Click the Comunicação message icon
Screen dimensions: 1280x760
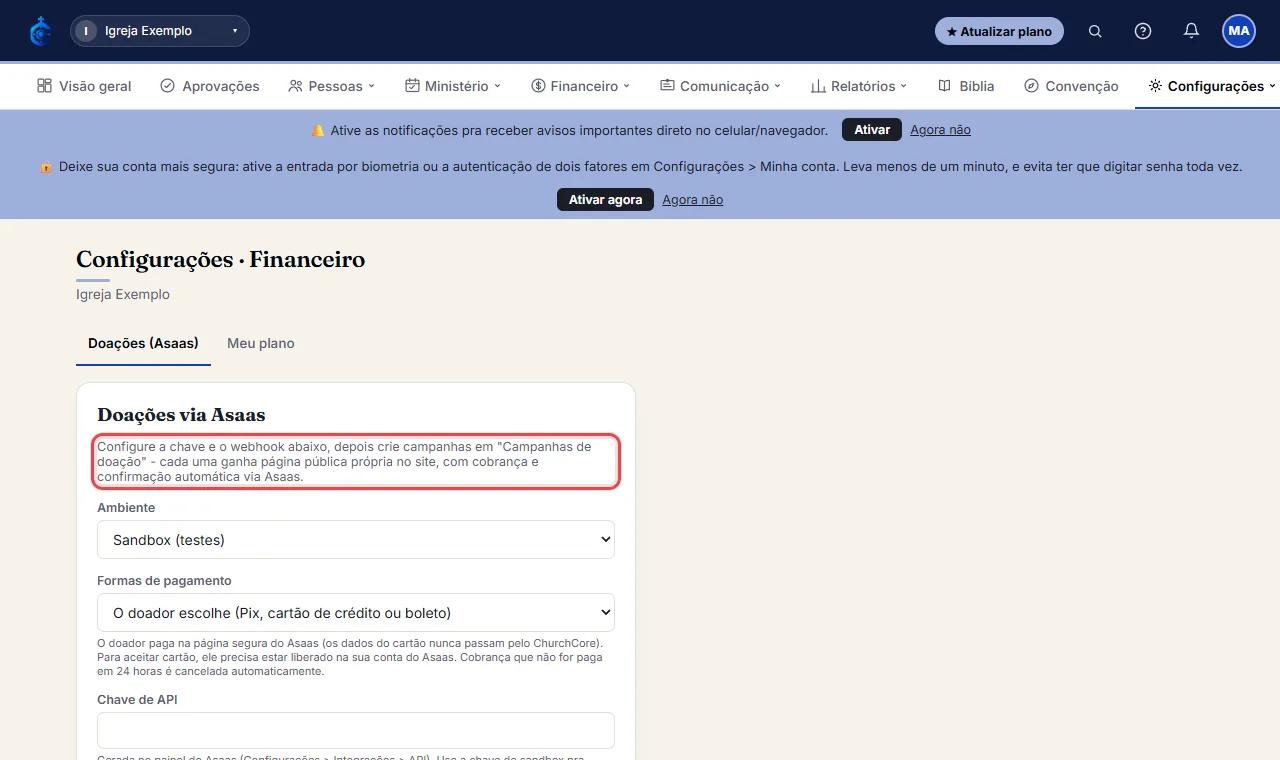[x=667, y=86]
